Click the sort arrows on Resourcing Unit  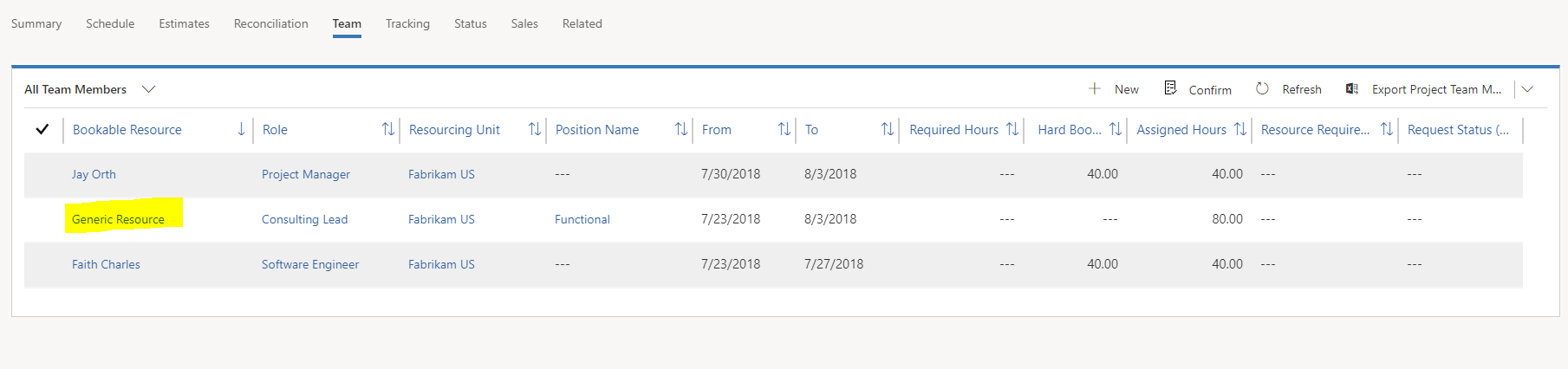tap(534, 130)
